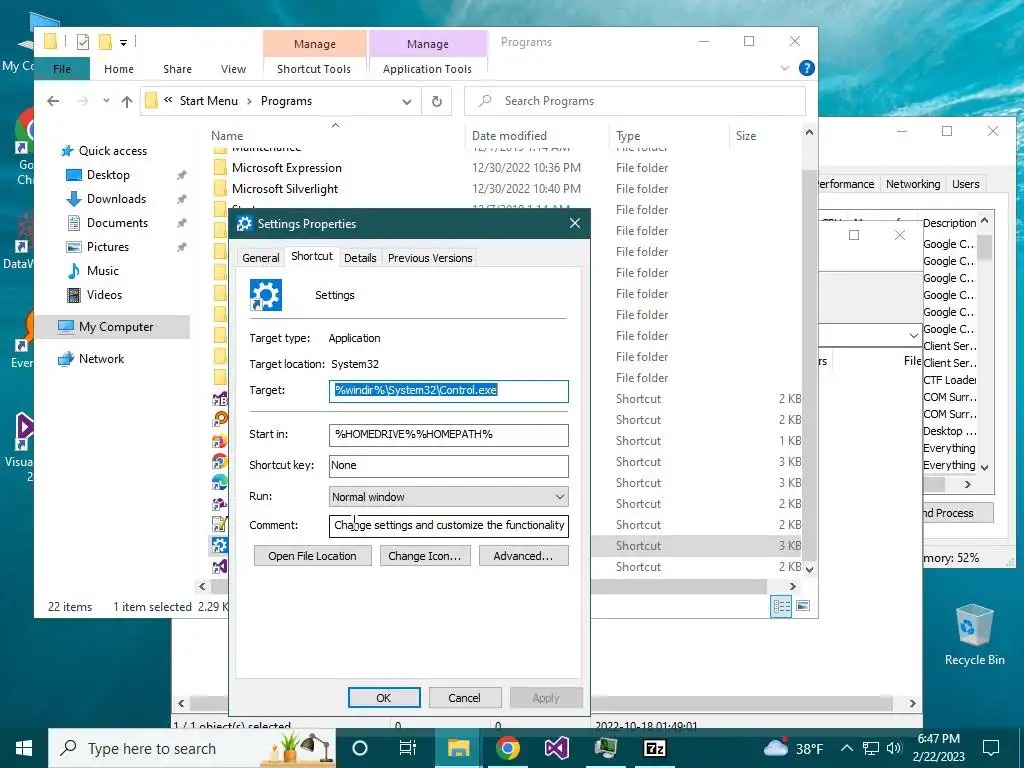
Task: Open the File menu in Explorer
Action: [x=62, y=69]
